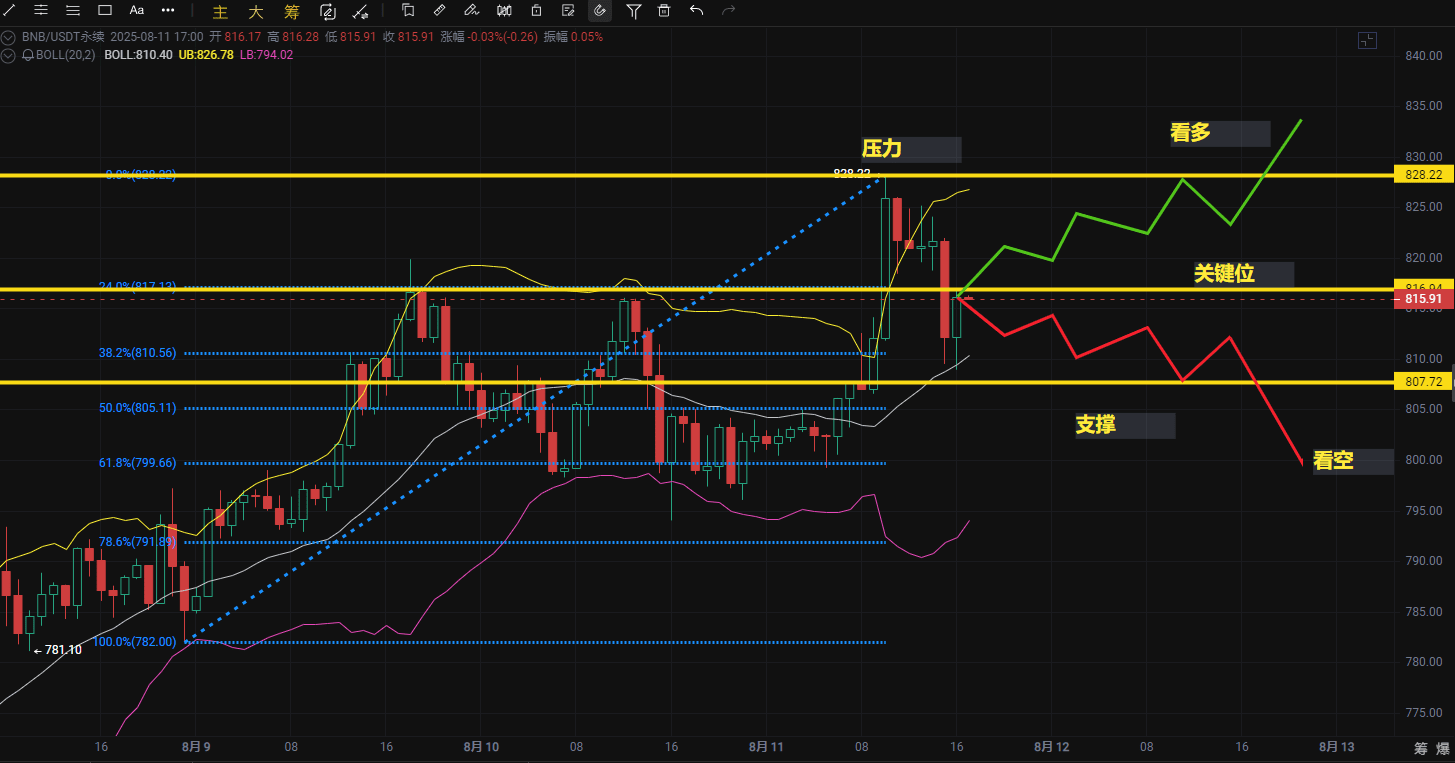
Task: Undo the last drawing action
Action: tap(696, 11)
